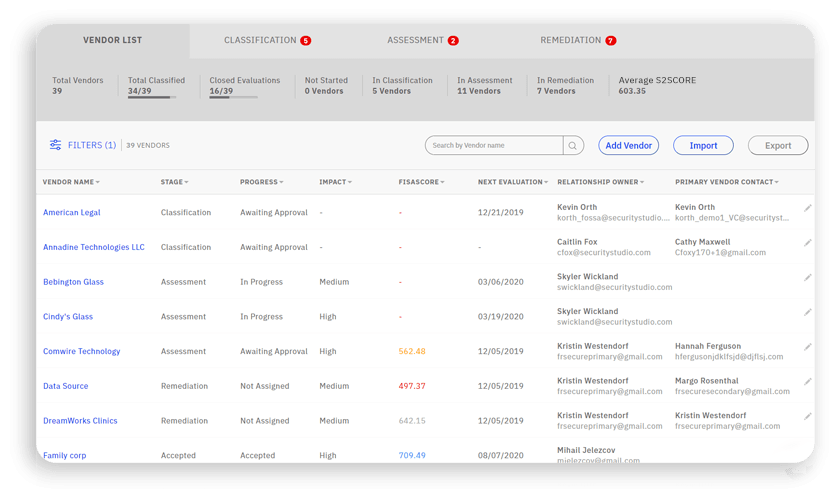Click next evaluation date 03/19/2020
839x499 pixels.
[x=500, y=317]
